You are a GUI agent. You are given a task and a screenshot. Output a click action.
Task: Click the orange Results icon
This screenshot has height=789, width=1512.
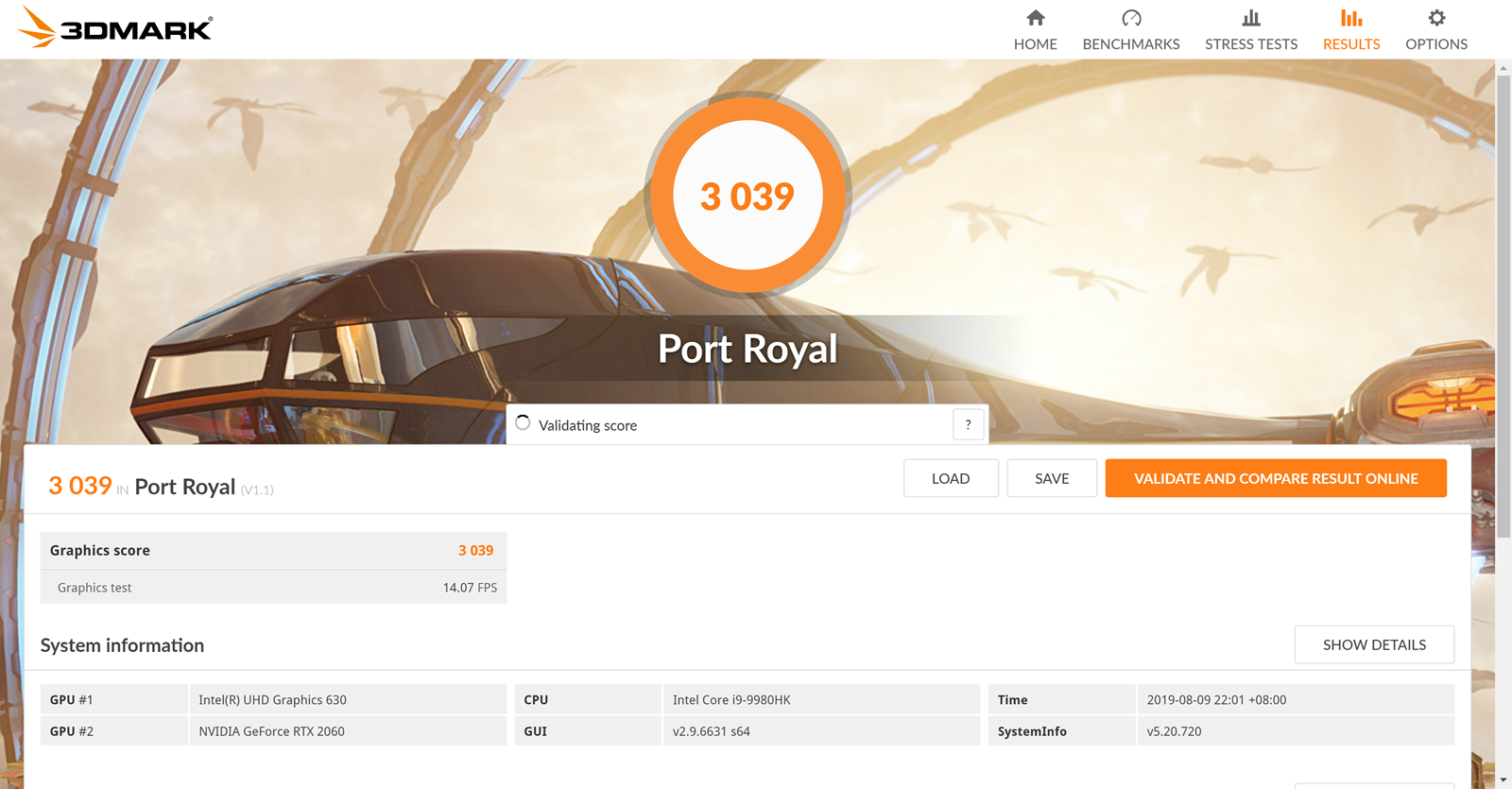point(1350,18)
